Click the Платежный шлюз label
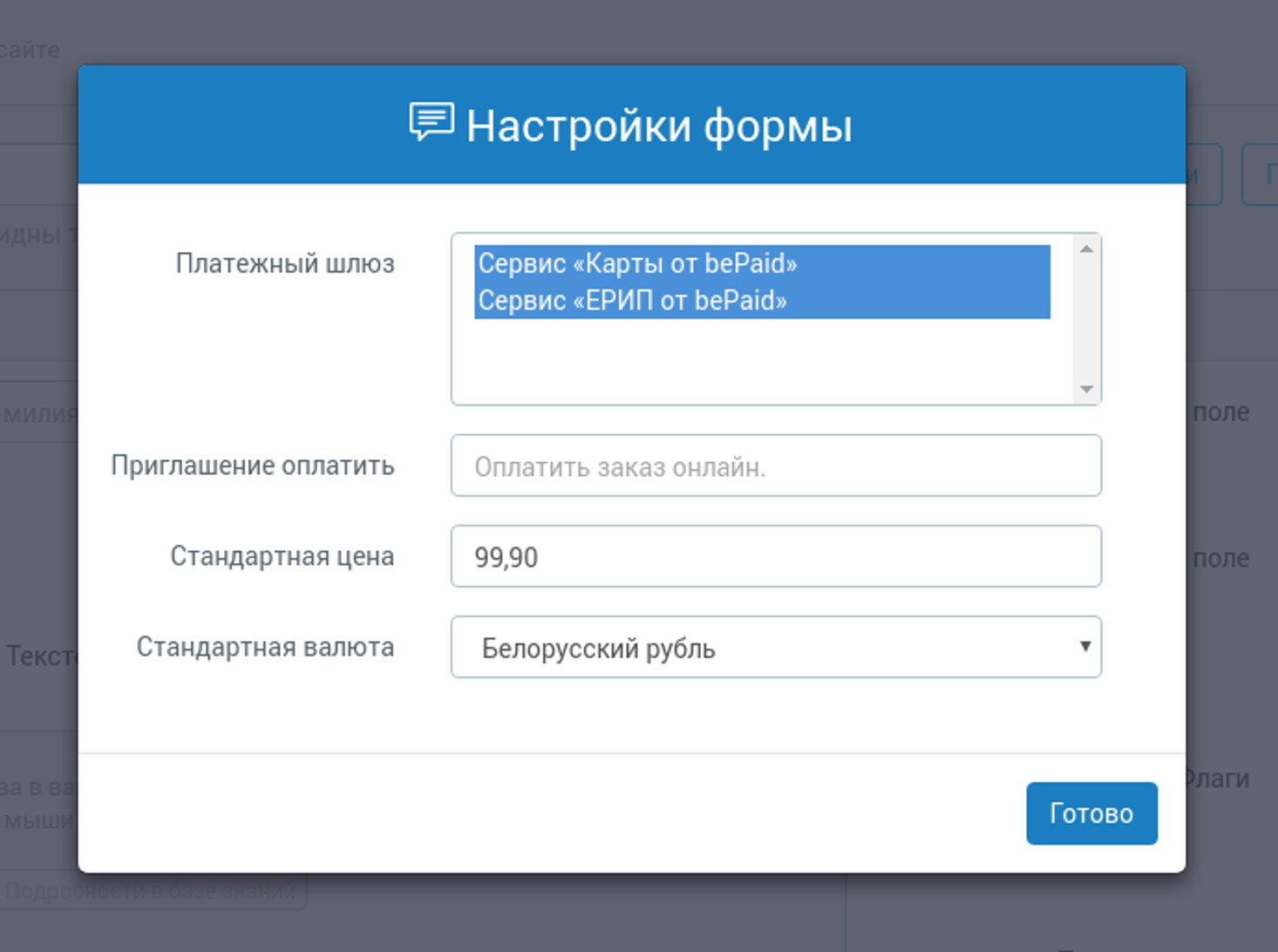 pyautogui.click(x=285, y=263)
